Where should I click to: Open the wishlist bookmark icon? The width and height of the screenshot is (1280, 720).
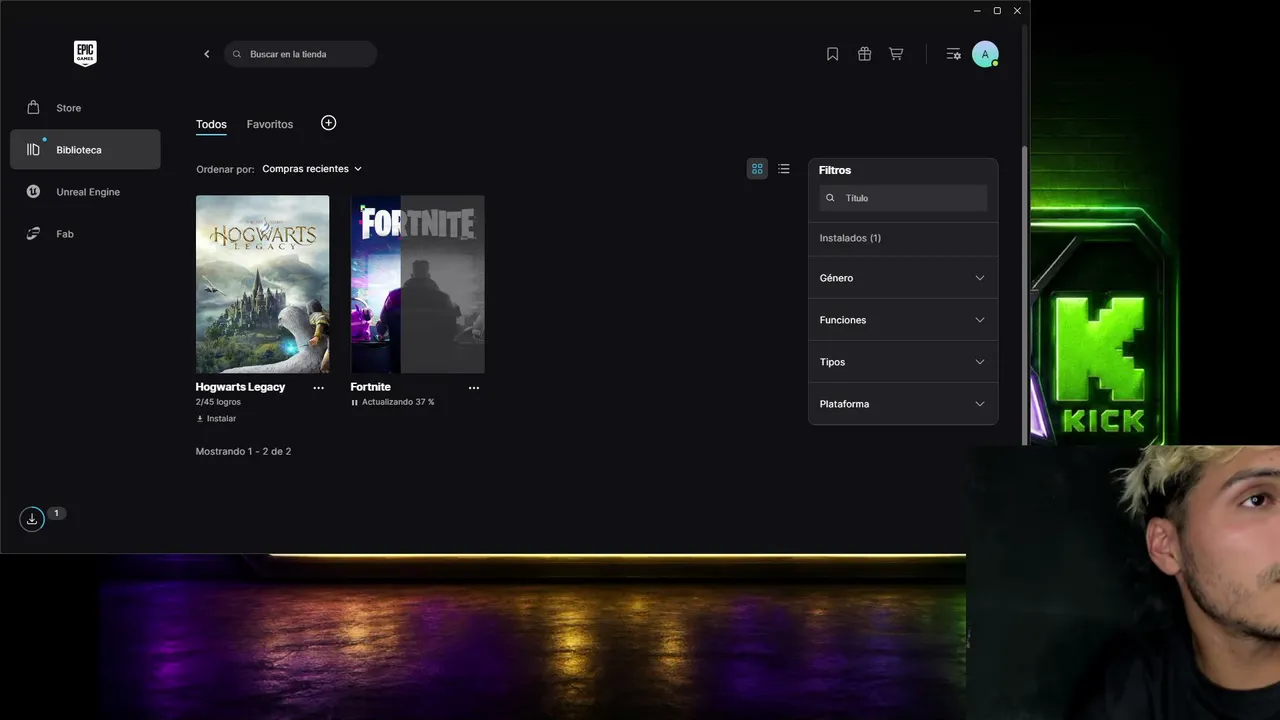pyautogui.click(x=832, y=54)
